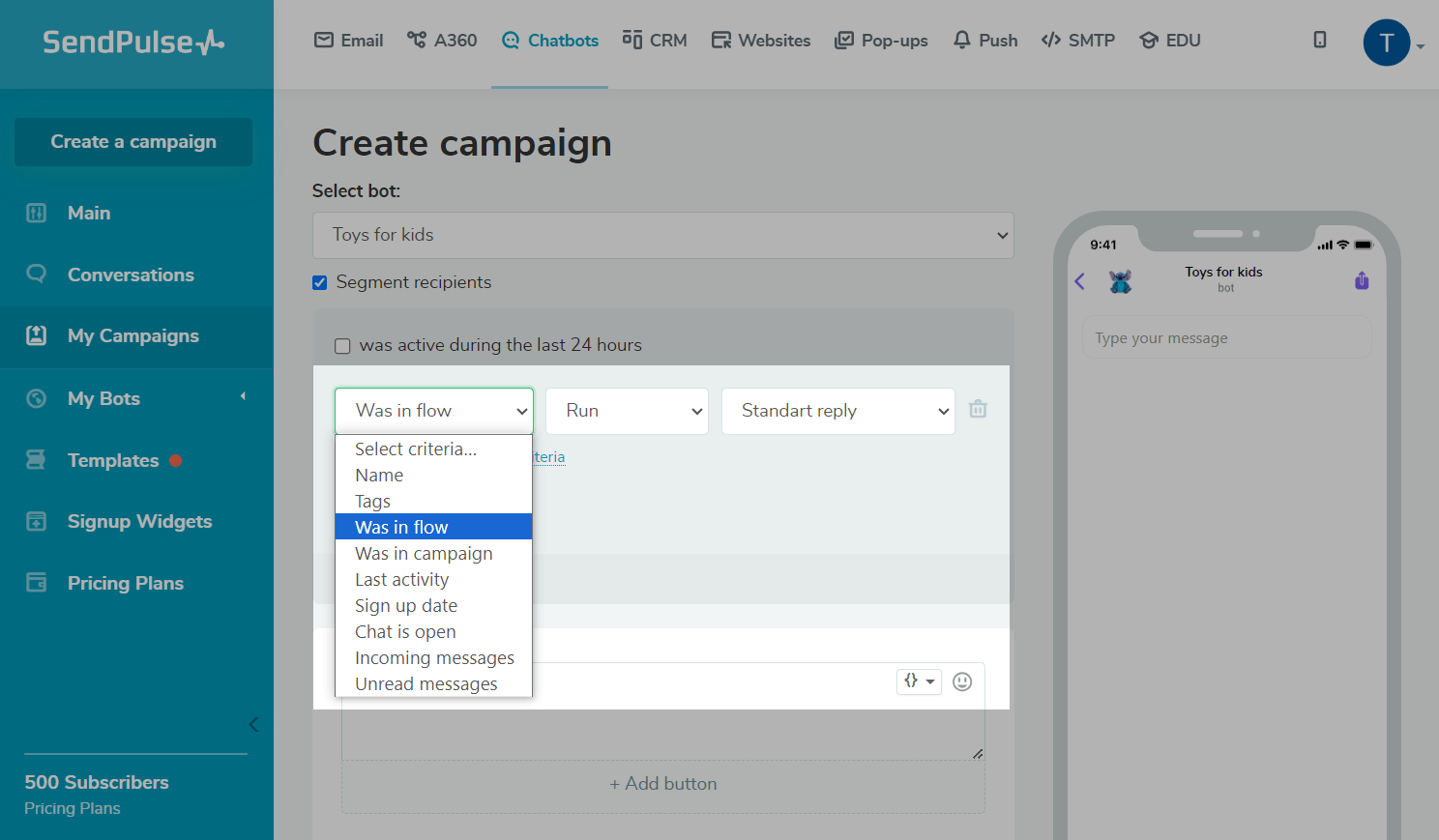The width and height of the screenshot is (1439, 840).
Task: Click the user avatar T icon
Action: 1386,43
